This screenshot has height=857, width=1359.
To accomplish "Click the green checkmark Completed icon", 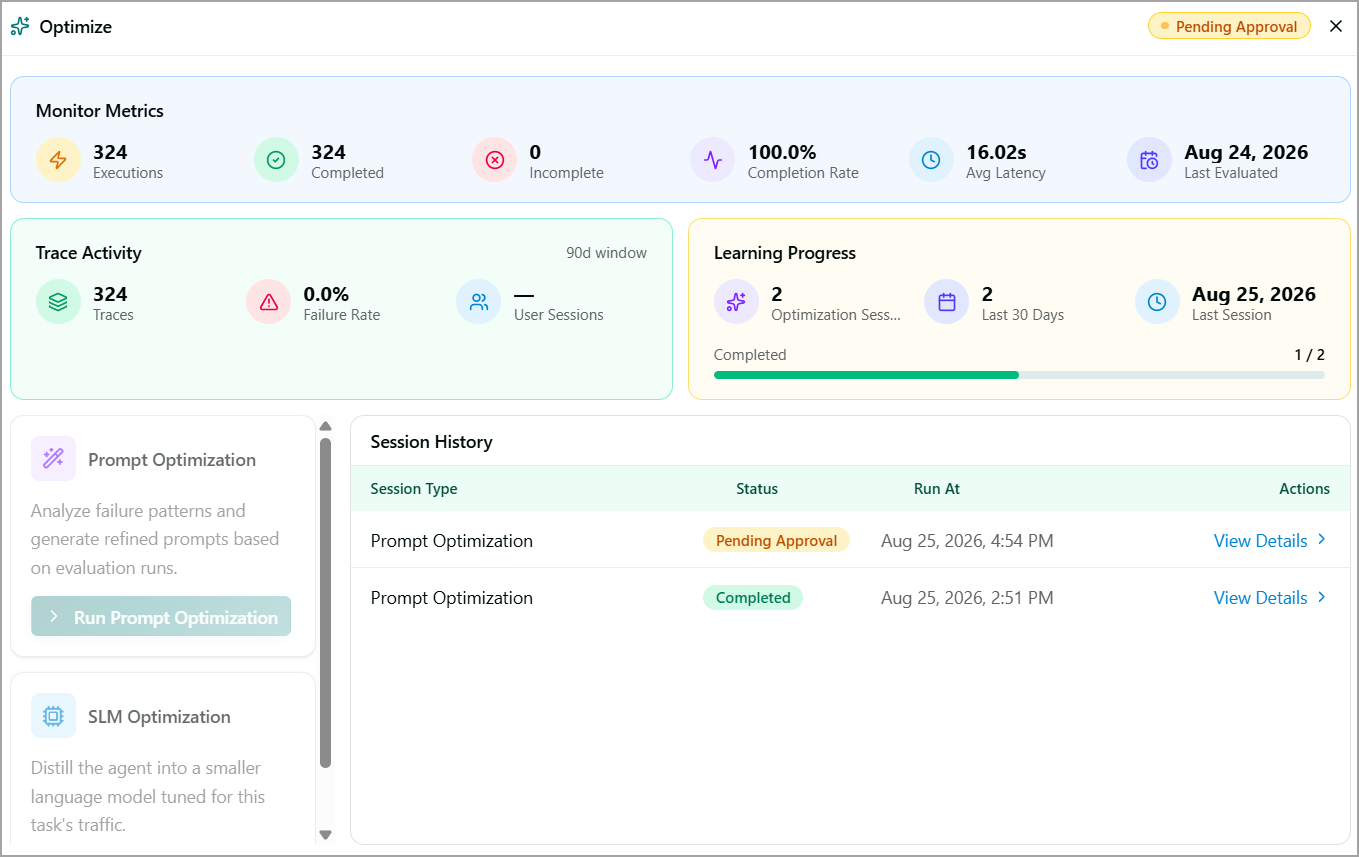I will 276,160.
